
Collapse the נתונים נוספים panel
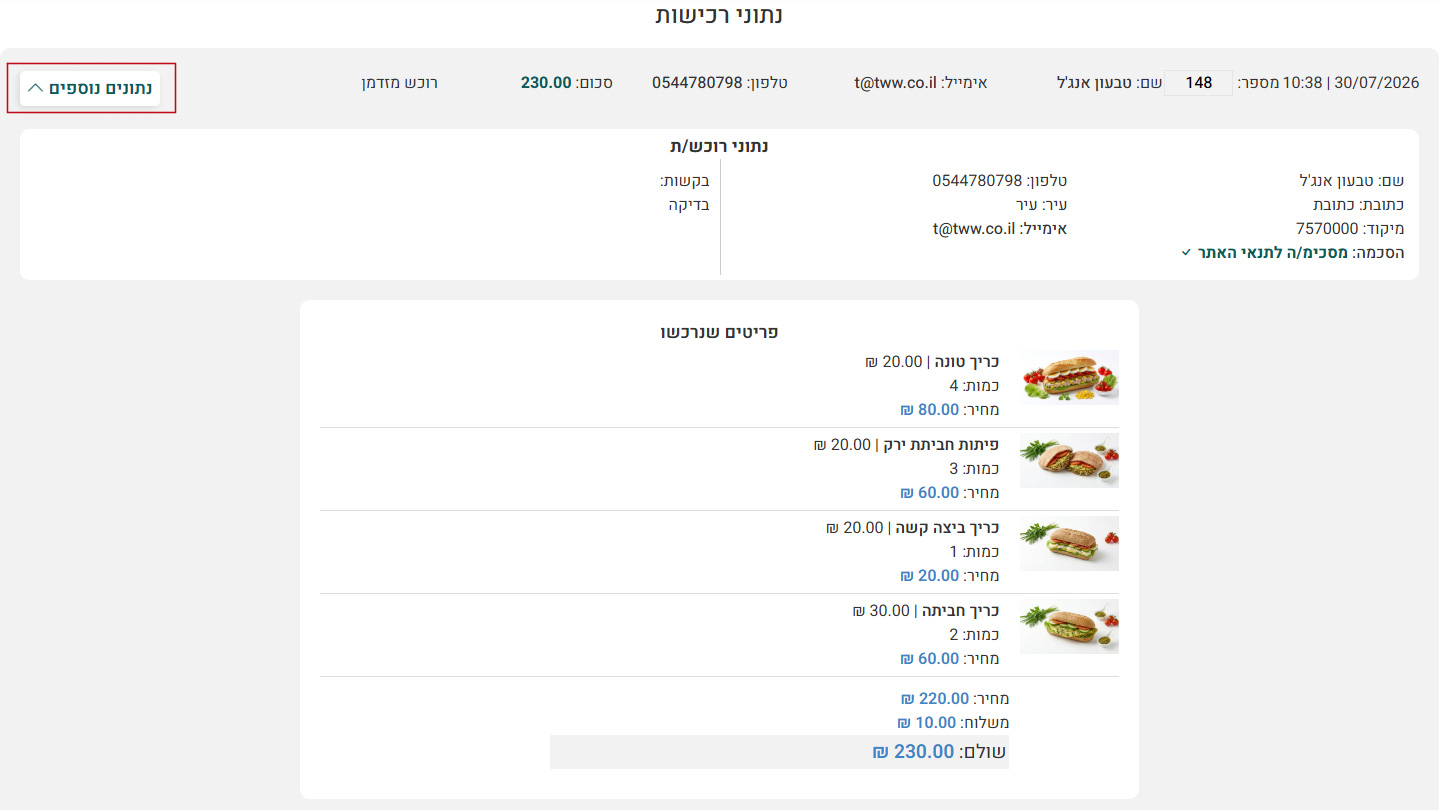point(90,88)
